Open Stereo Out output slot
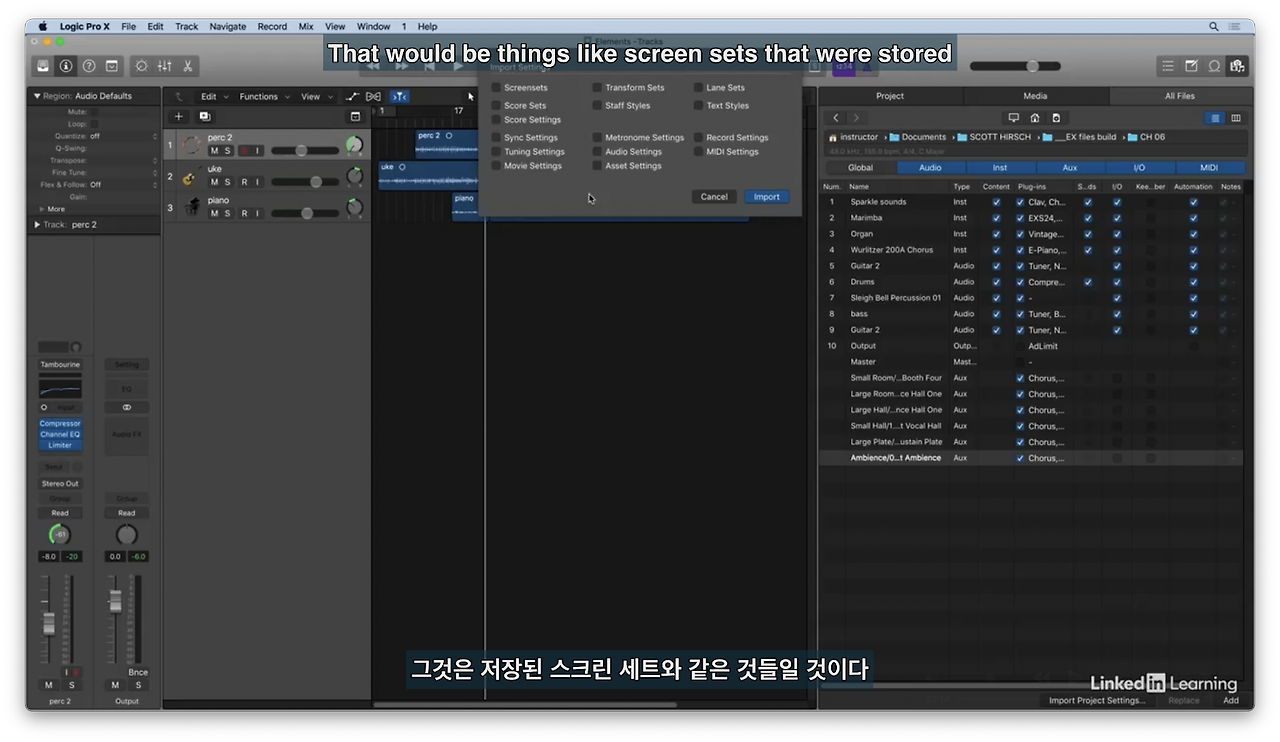The height and width of the screenshot is (742, 1280). [x=60, y=484]
